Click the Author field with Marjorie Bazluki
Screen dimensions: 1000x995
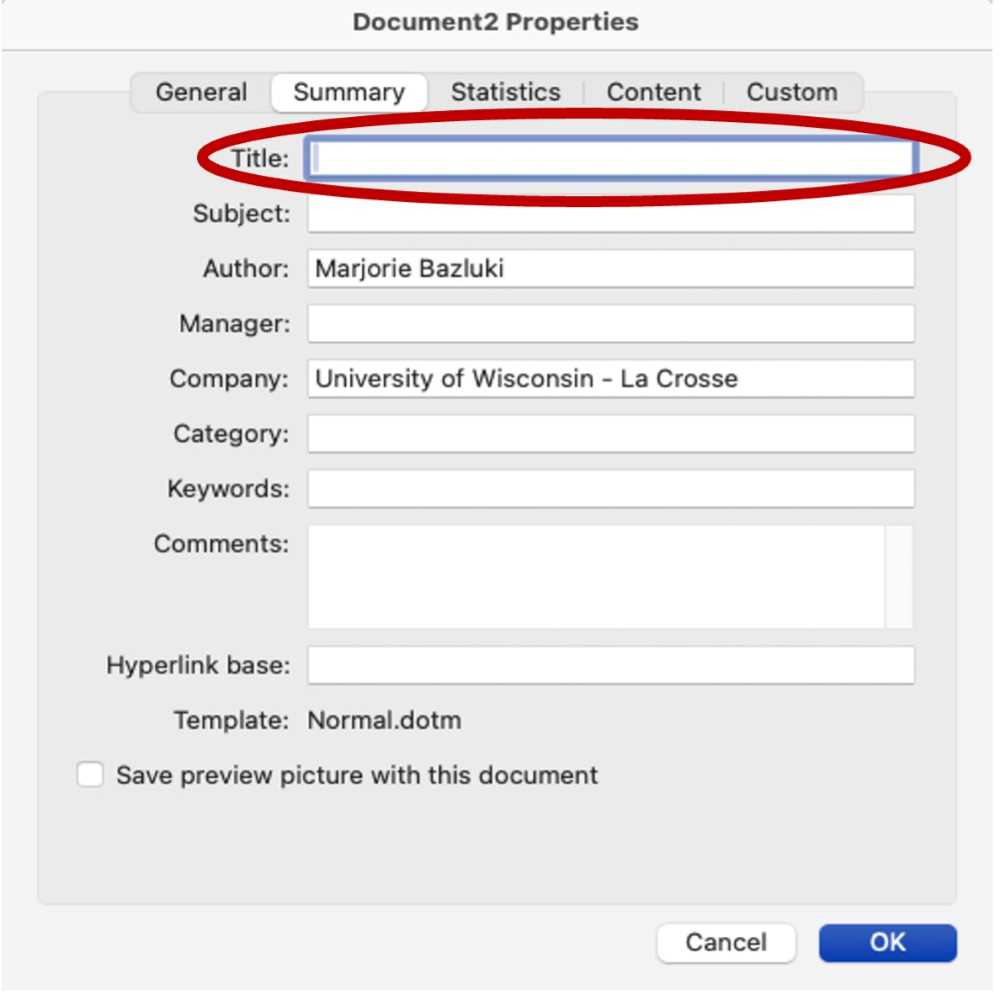click(610, 269)
